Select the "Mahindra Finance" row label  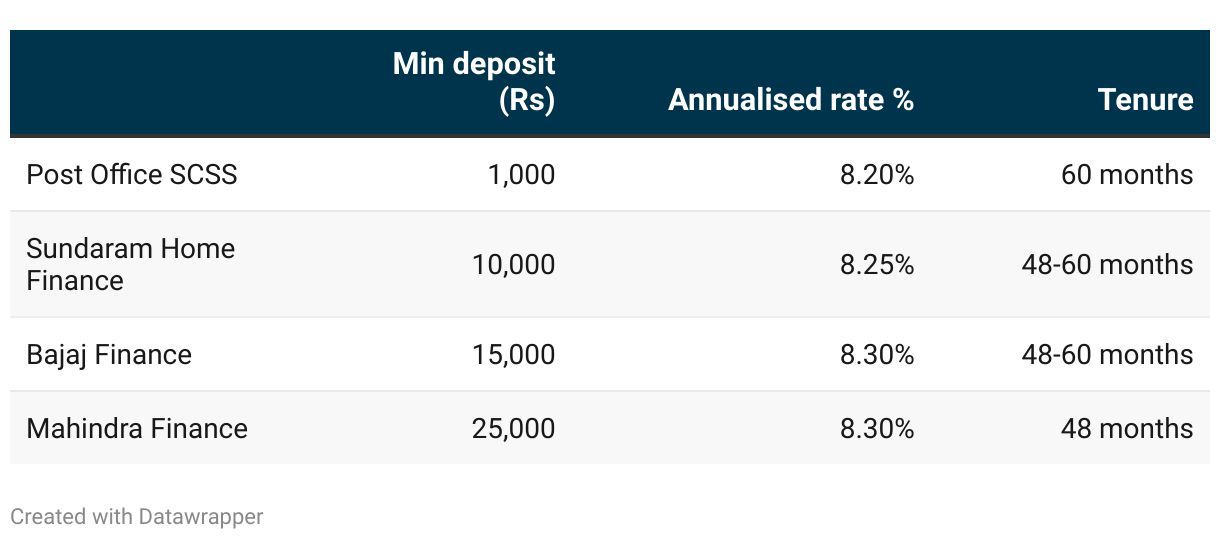(137, 429)
